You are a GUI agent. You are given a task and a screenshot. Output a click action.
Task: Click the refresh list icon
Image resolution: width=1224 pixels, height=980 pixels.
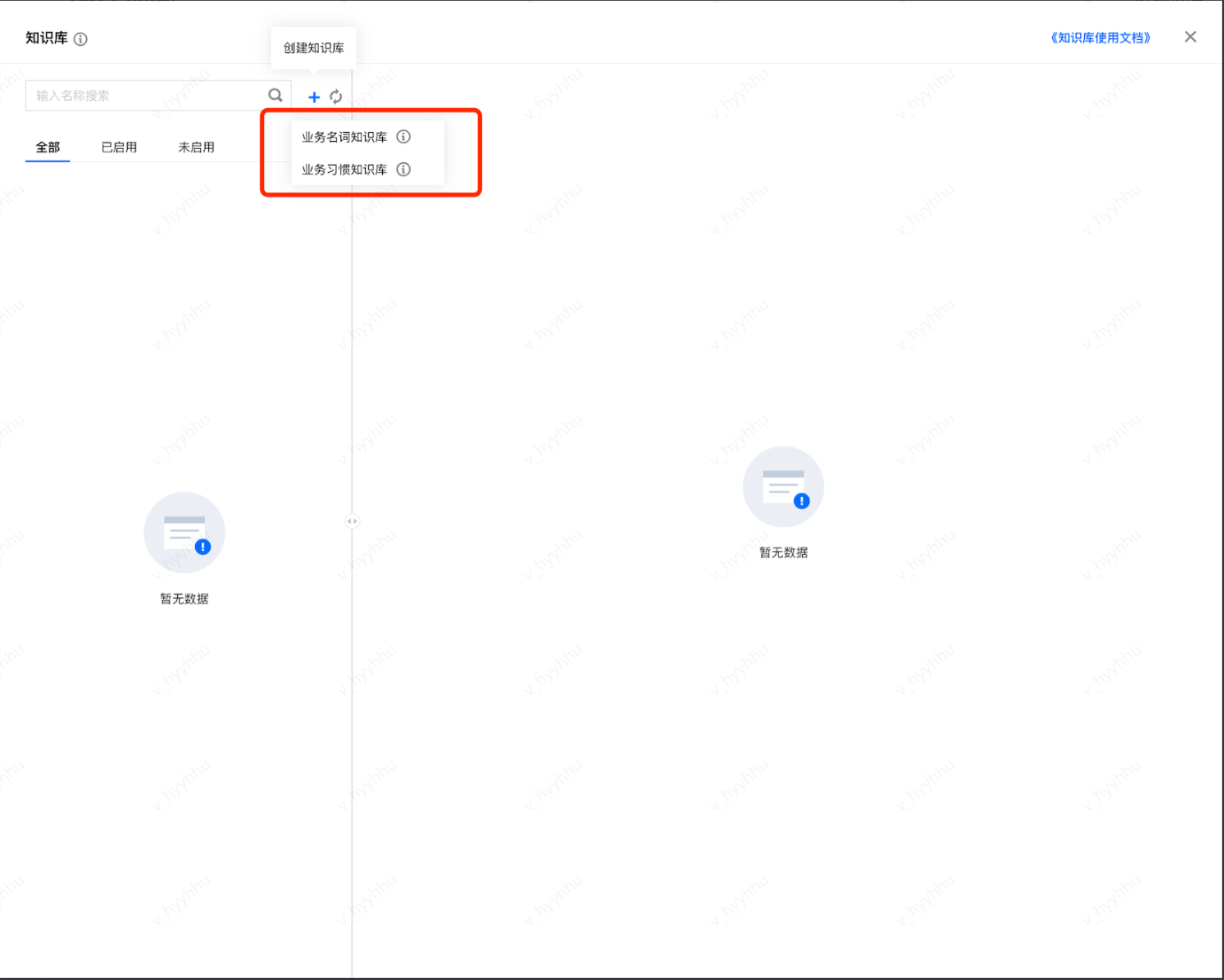coord(336,97)
